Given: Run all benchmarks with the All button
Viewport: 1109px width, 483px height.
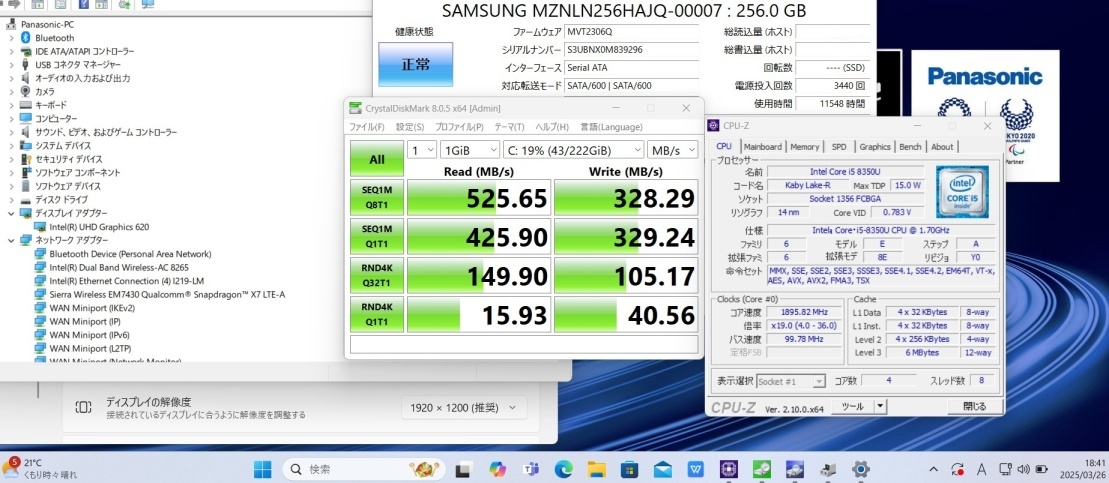Looking at the screenshot, I should pos(377,159).
